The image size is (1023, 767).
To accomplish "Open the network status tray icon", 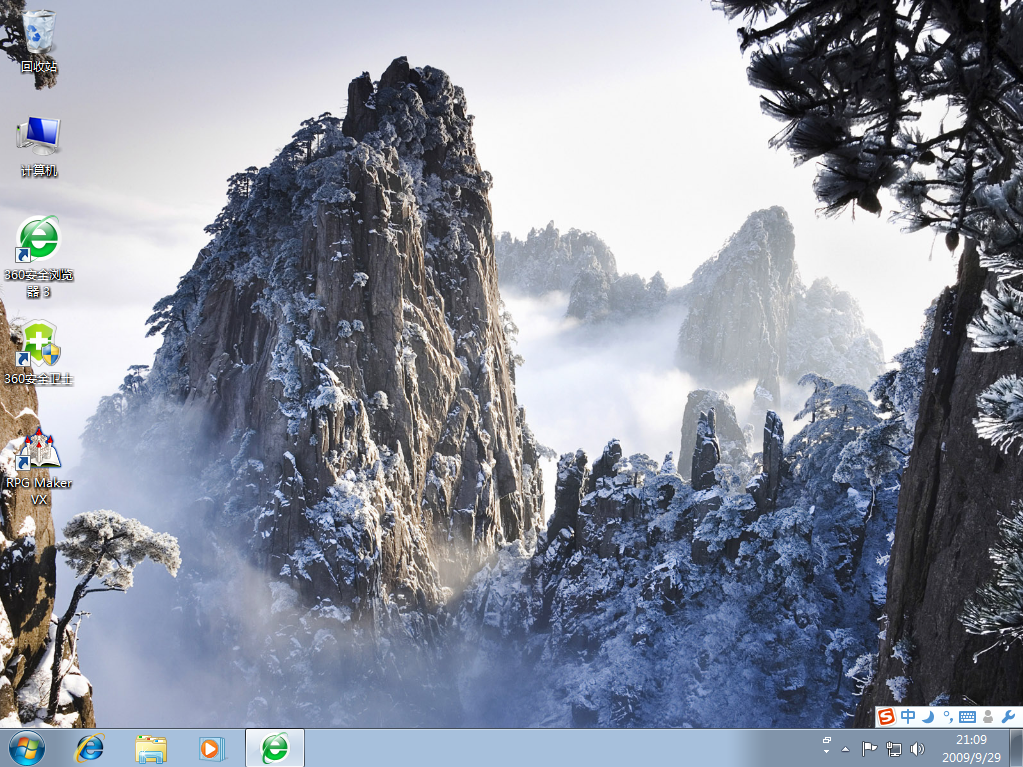I will tap(894, 749).
